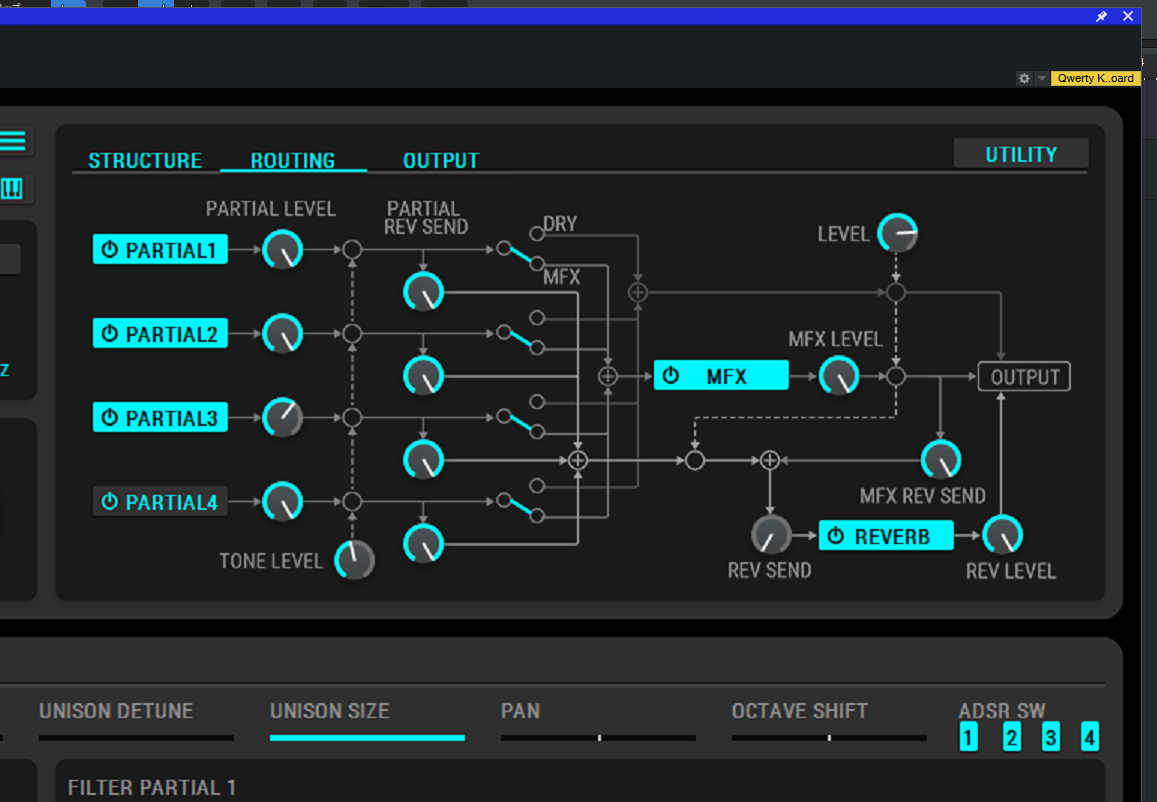Viewport: 1157px width, 802px height.
Task: Click the MFX LEVEL knob
Action: point(839,376)
